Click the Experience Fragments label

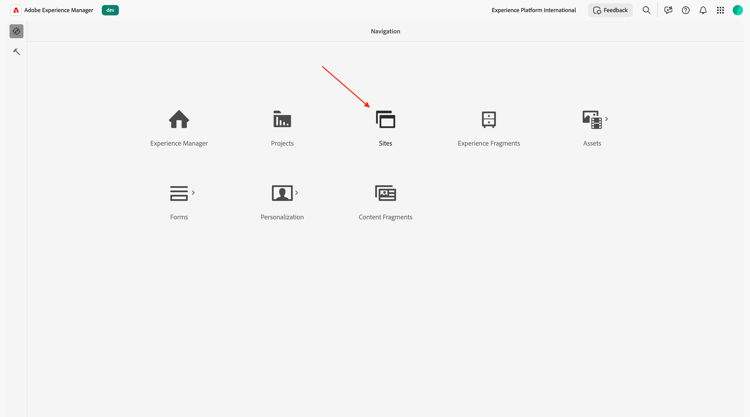[489, 143]
